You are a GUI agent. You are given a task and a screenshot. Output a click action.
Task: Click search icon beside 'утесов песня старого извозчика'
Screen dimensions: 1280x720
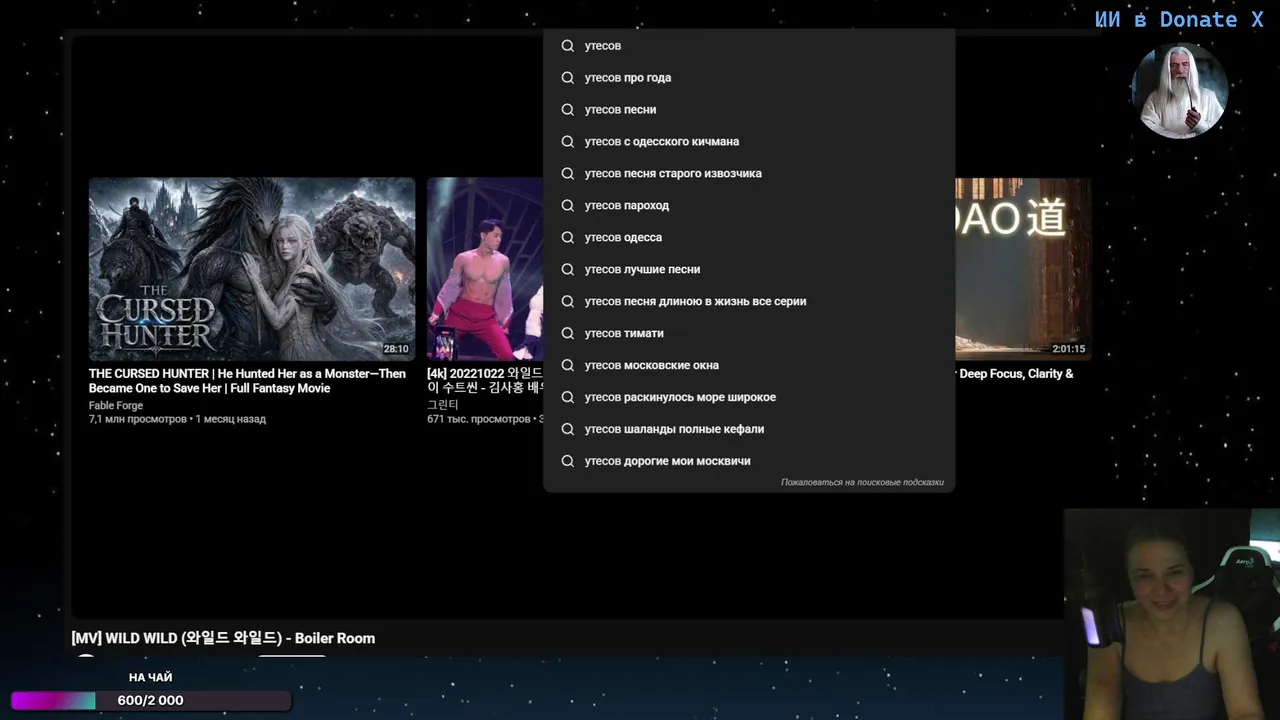click(x=568, y=174)
